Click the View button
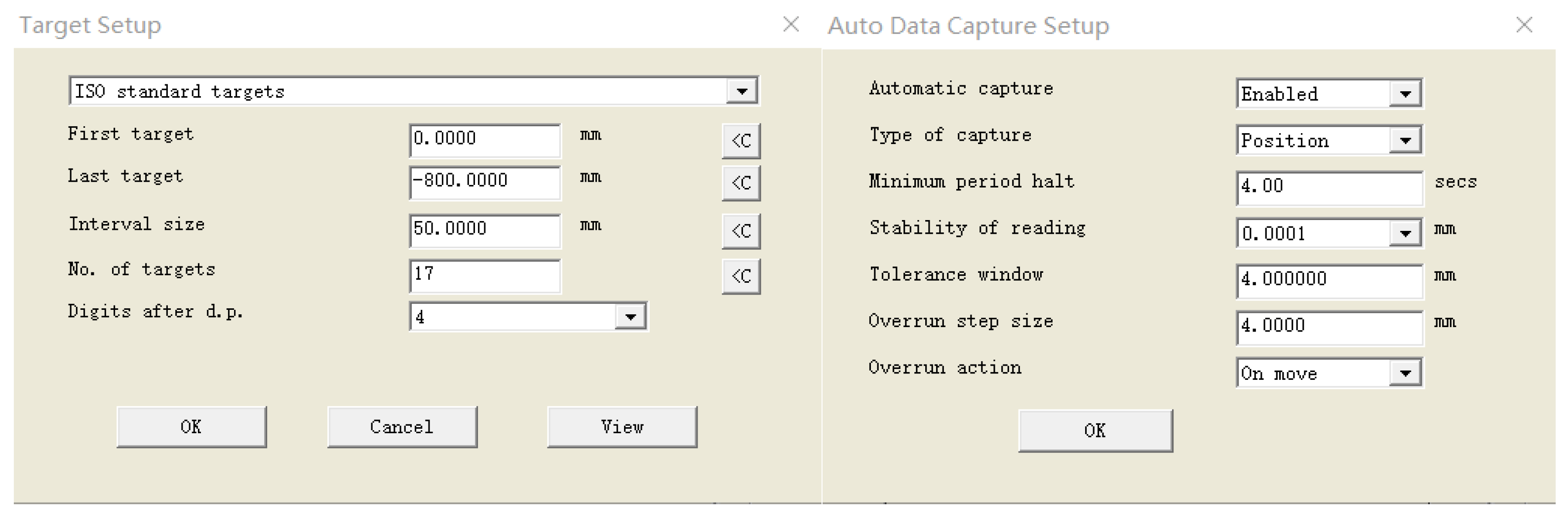The height and width of the screenshot is (521, 1568). (x=622, y=427)
